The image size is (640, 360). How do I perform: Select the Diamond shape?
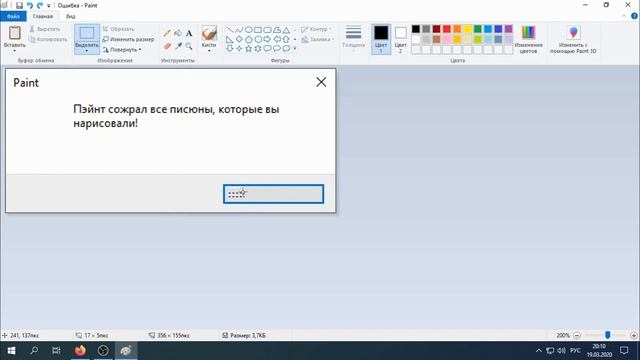click(239, 39)
